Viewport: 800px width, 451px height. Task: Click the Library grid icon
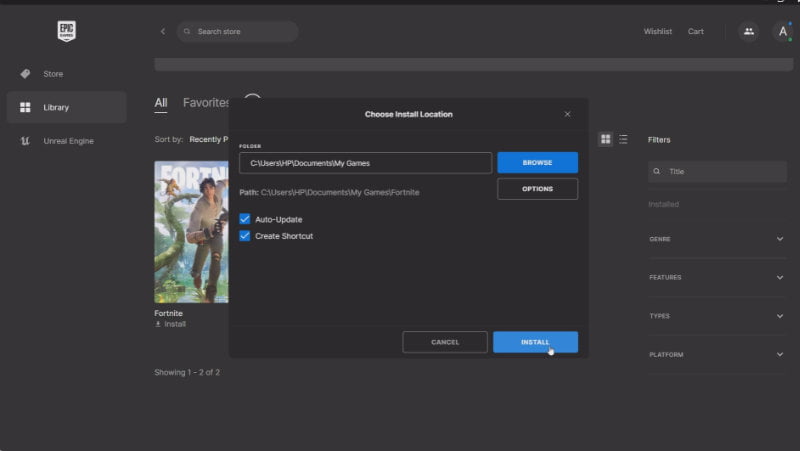click(25, 107)
